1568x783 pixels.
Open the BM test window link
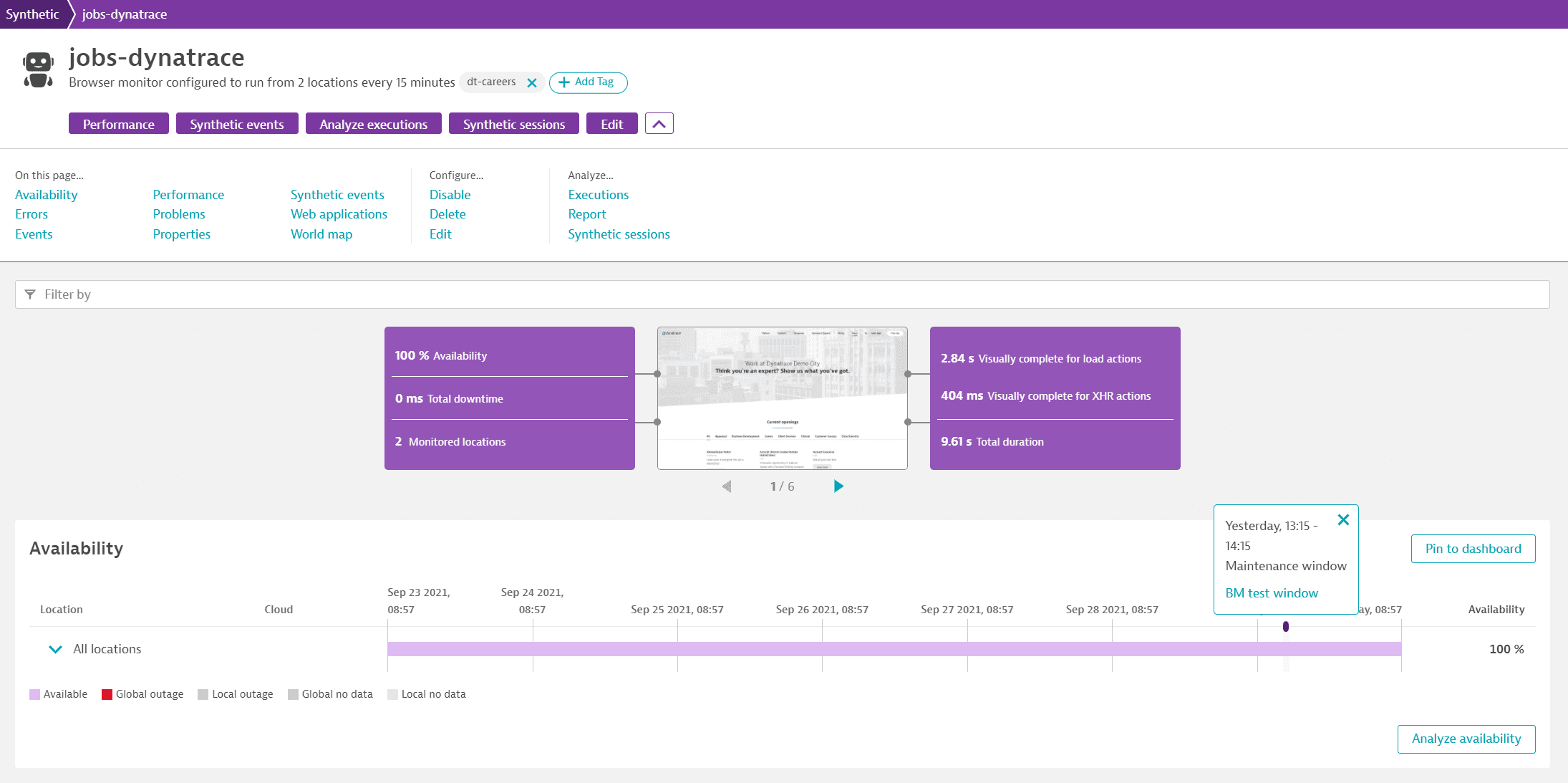pos(1272,593)
